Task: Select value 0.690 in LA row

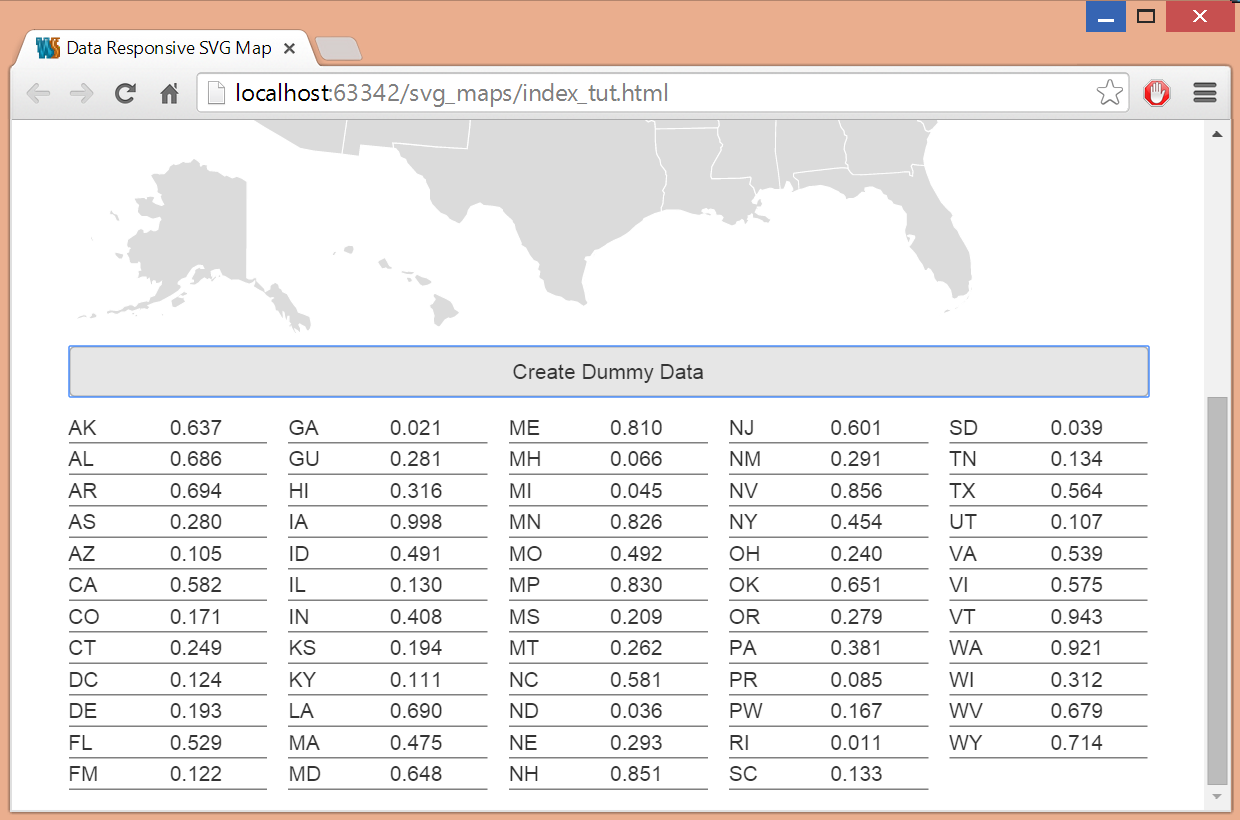Action: pyautogui.click(x=416, y=711)
